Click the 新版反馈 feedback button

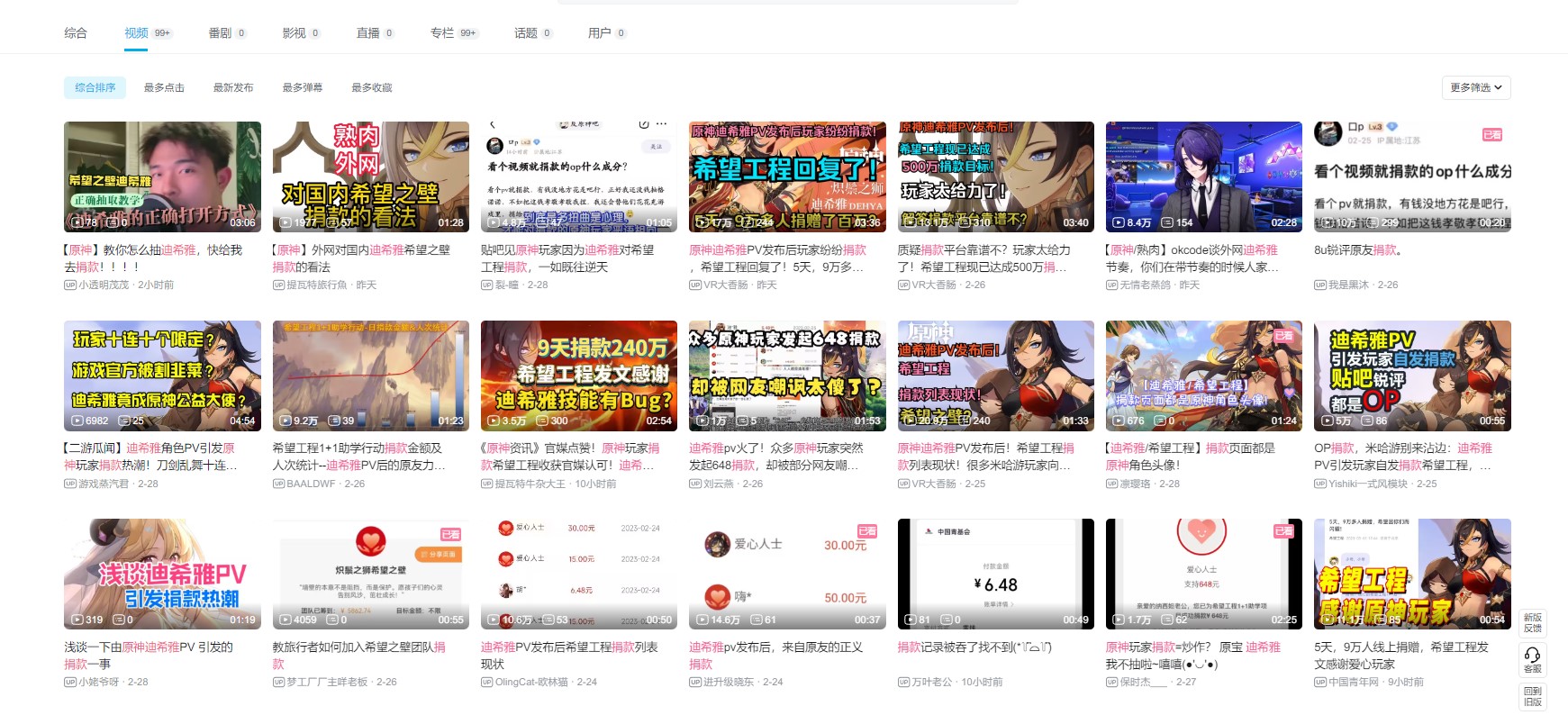point(1532,623)
